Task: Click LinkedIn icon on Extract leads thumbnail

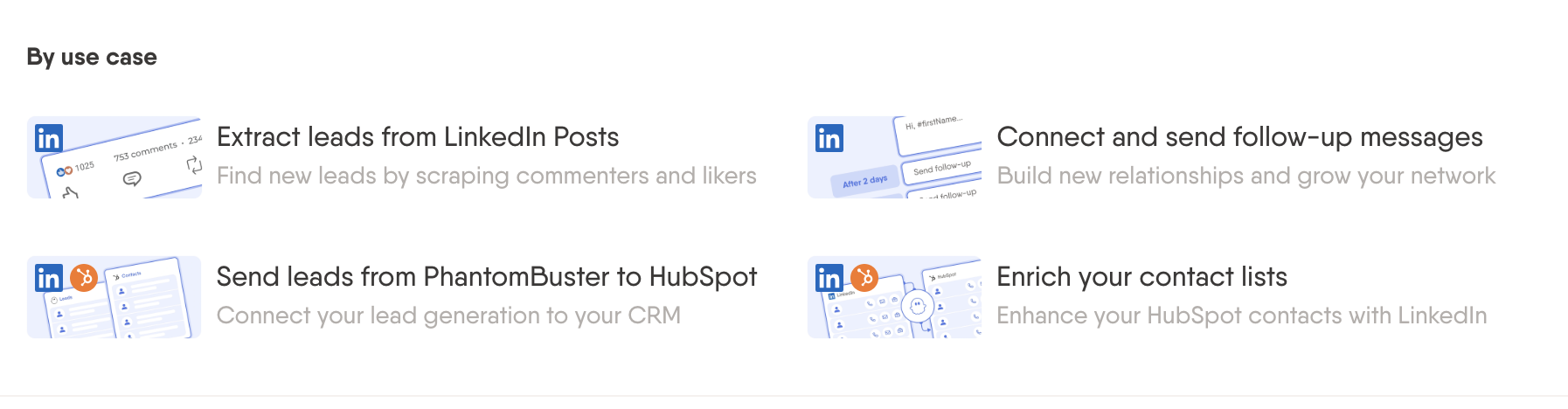Action: pyautogui.click(x=49, y=138)
